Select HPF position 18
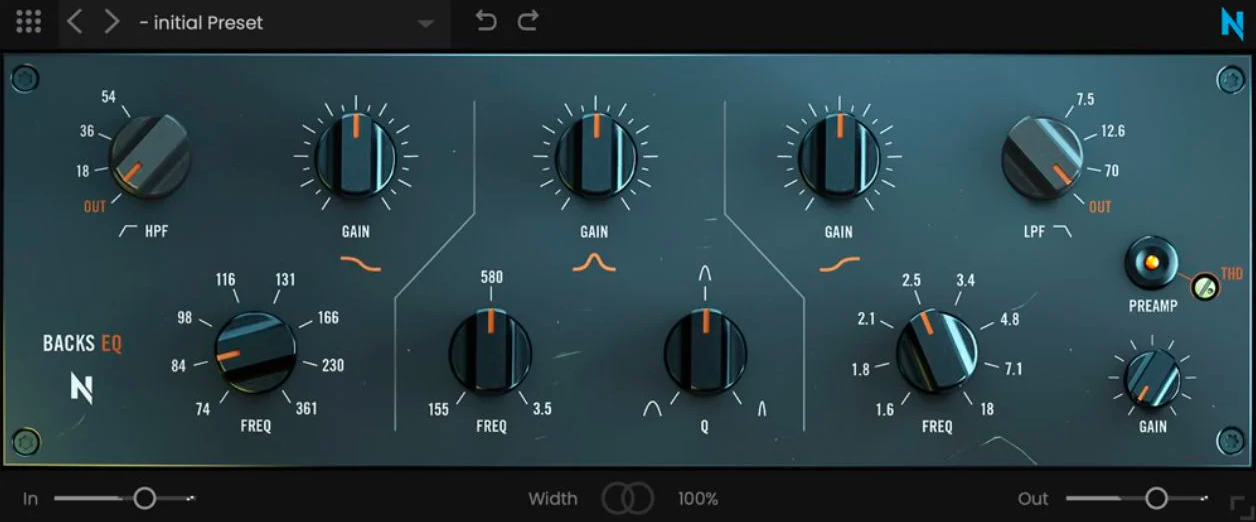 tap(83, 171)
